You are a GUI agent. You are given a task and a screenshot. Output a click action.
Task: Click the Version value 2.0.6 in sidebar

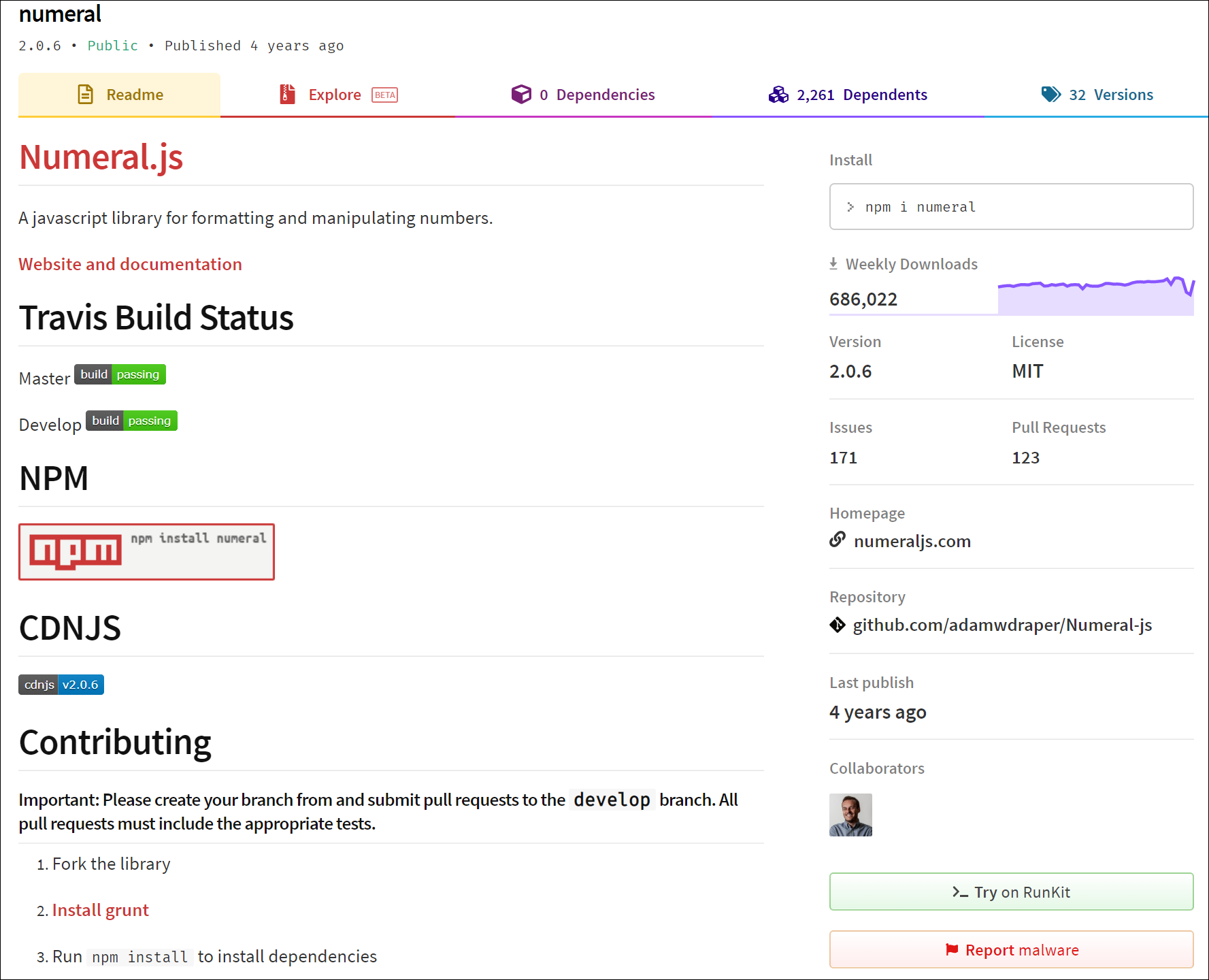coord(850,371)
